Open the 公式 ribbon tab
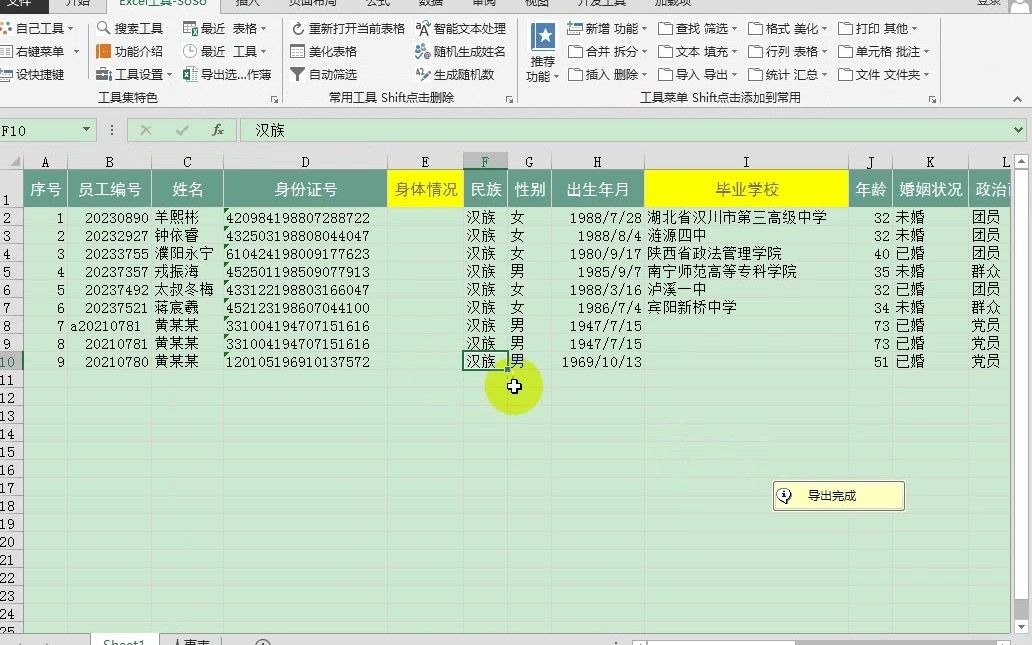 point(377,3)
